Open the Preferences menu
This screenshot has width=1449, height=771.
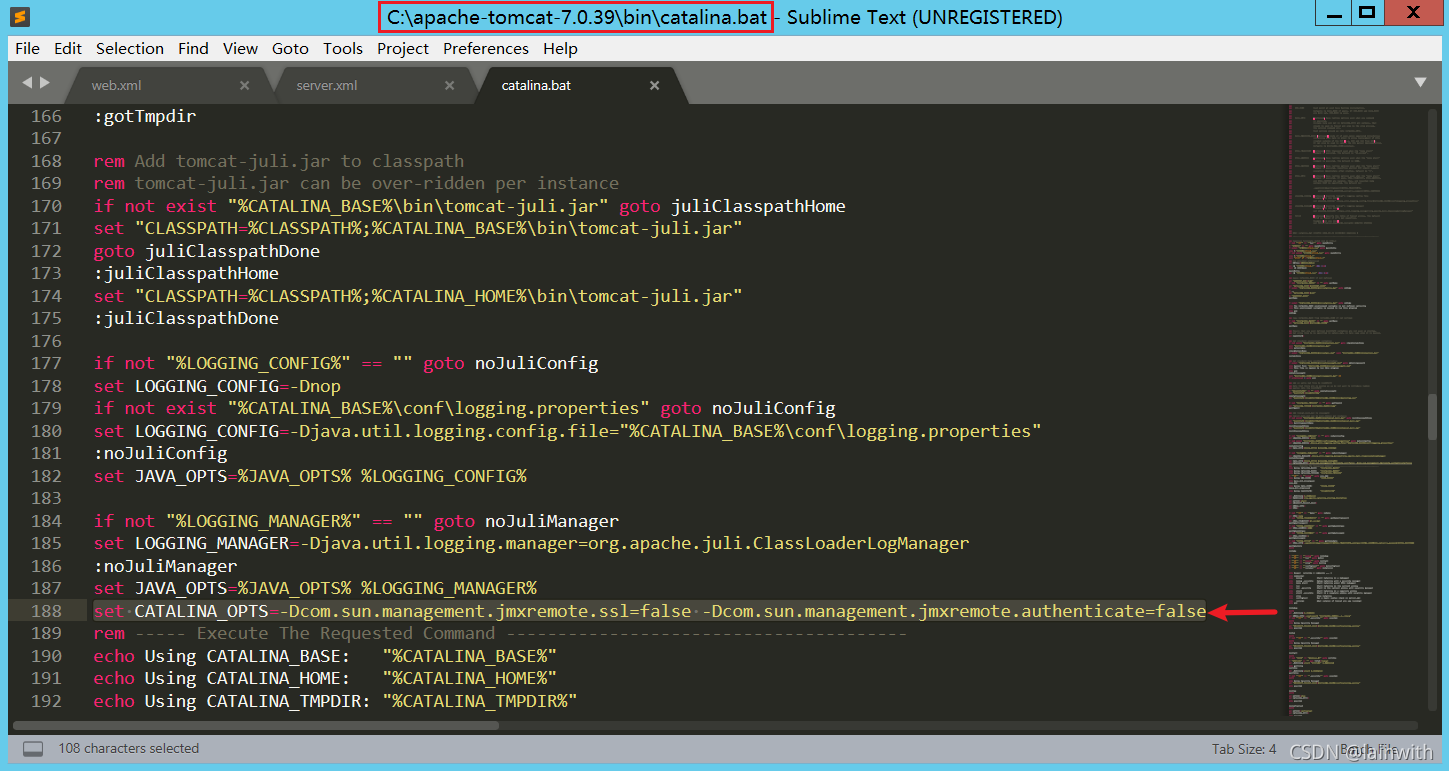pyautogui.click(x=486, y=48)
